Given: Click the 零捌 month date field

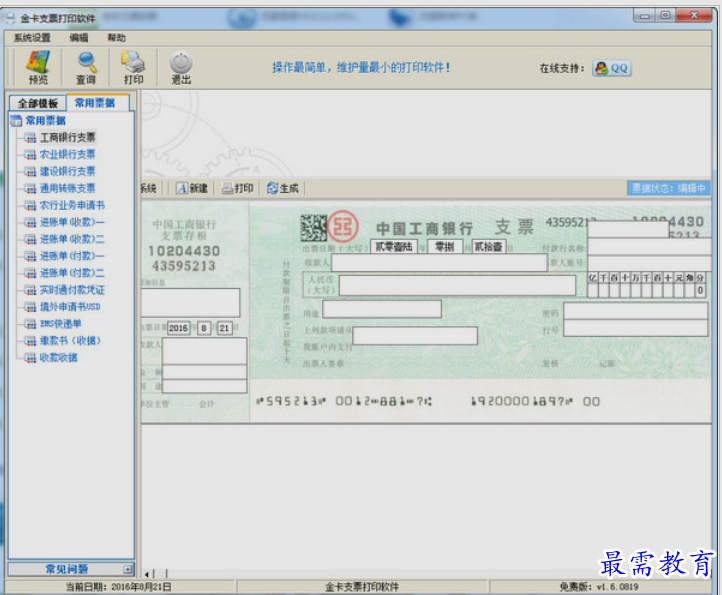Looking at the screenshot, I should 445,247.
